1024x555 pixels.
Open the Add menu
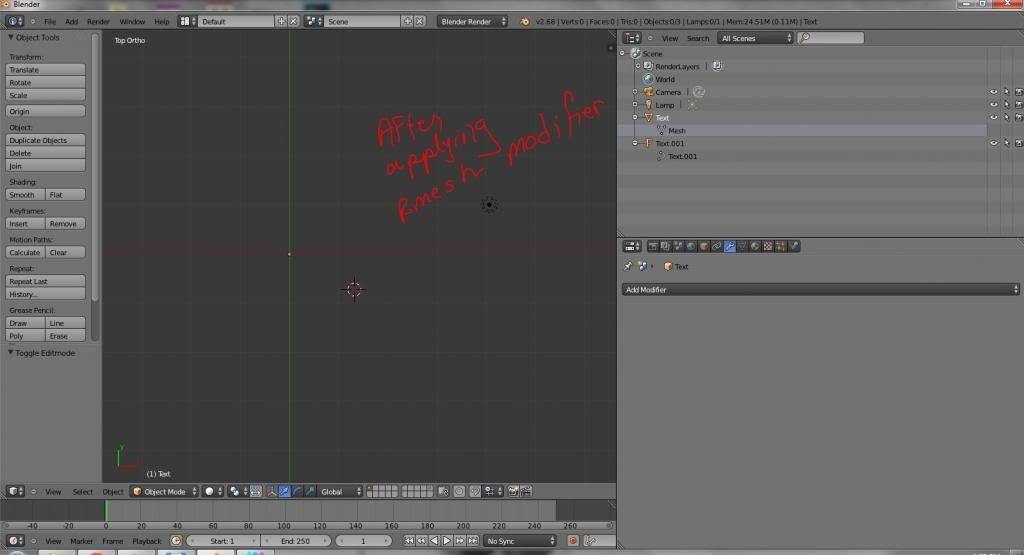71,22
